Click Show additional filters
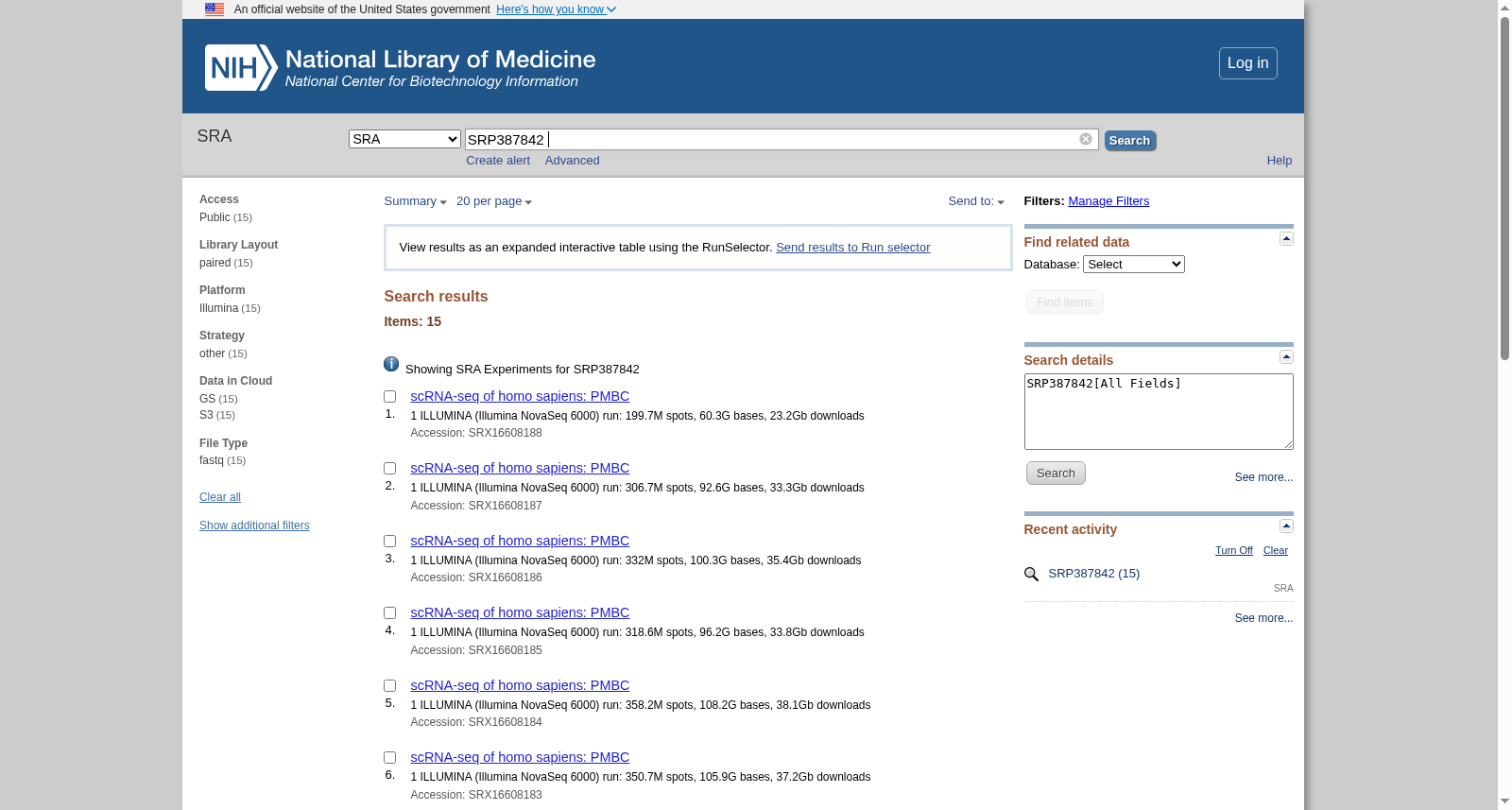The width and height of the screenshot is (1512, 810). point(254,526)
